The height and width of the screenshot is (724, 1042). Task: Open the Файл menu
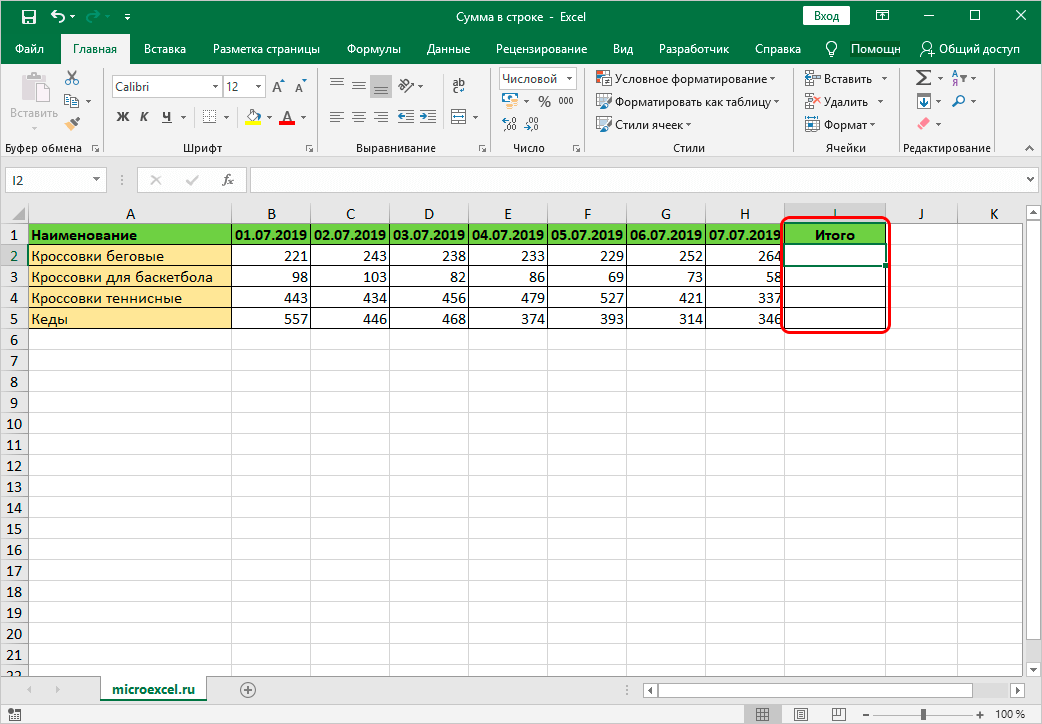[30, 49]
